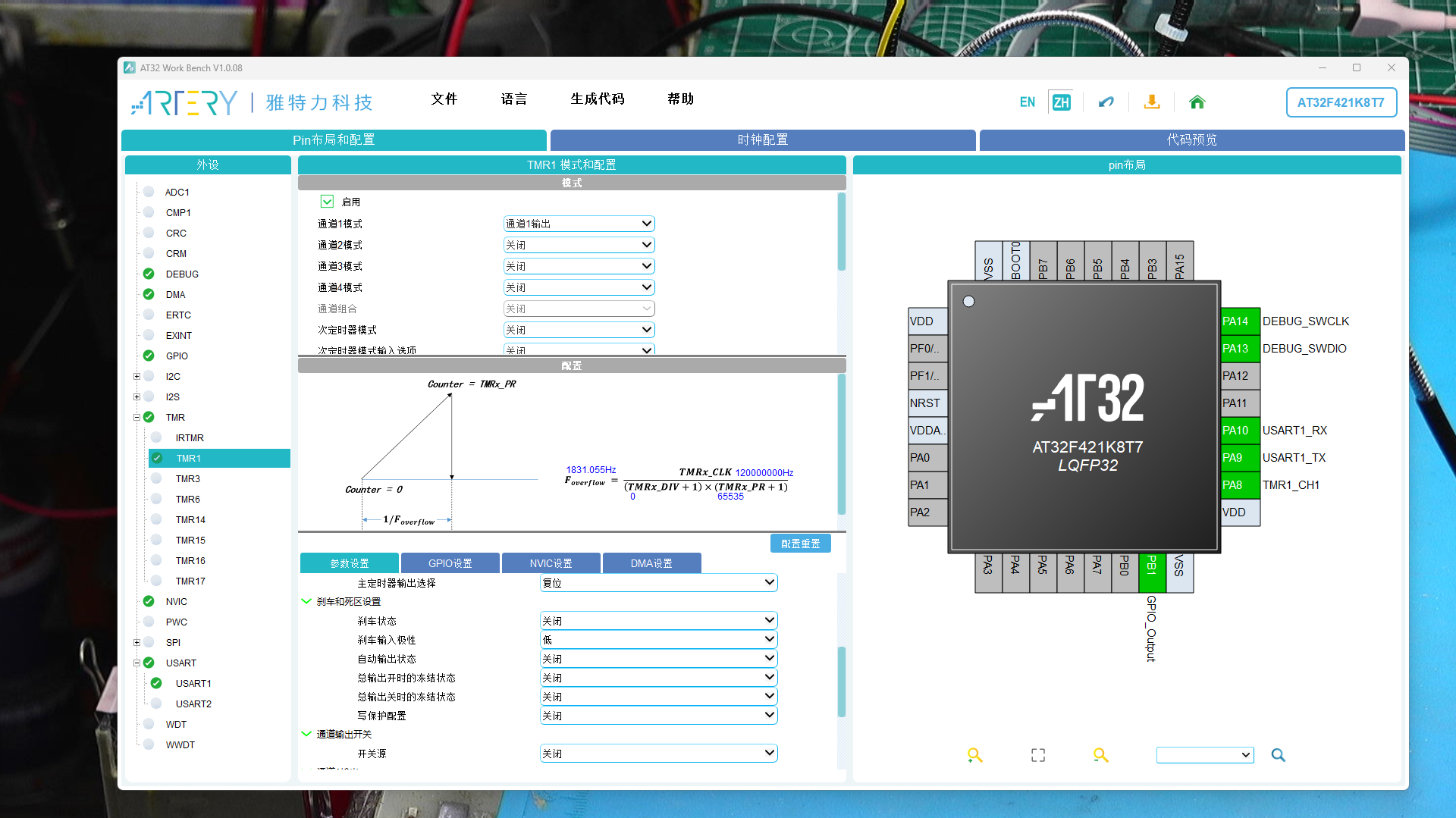Click the parameter list vertical scrollbar
The height and width of the screenshot is (818, 1456).
(x=842, y=682)
